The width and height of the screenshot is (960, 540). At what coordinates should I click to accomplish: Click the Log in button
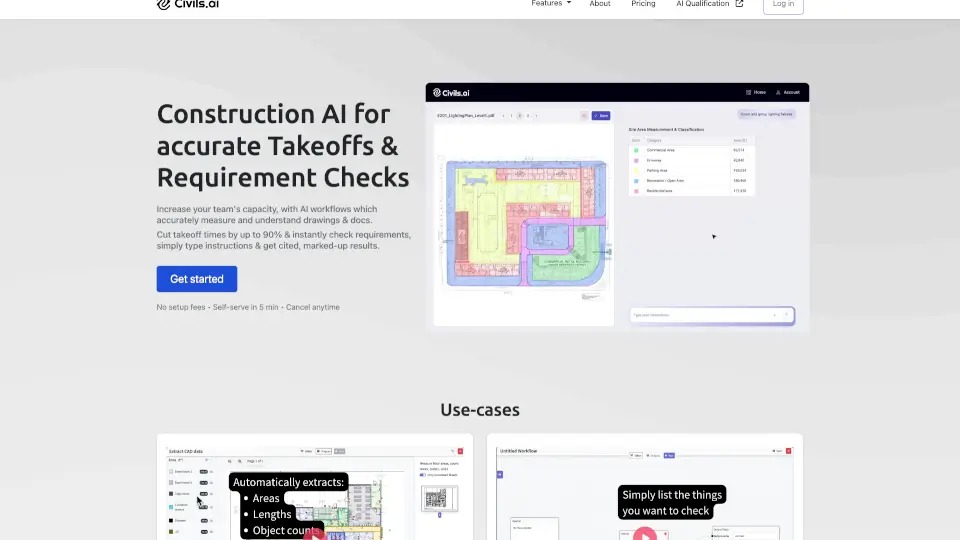(783, 5)
